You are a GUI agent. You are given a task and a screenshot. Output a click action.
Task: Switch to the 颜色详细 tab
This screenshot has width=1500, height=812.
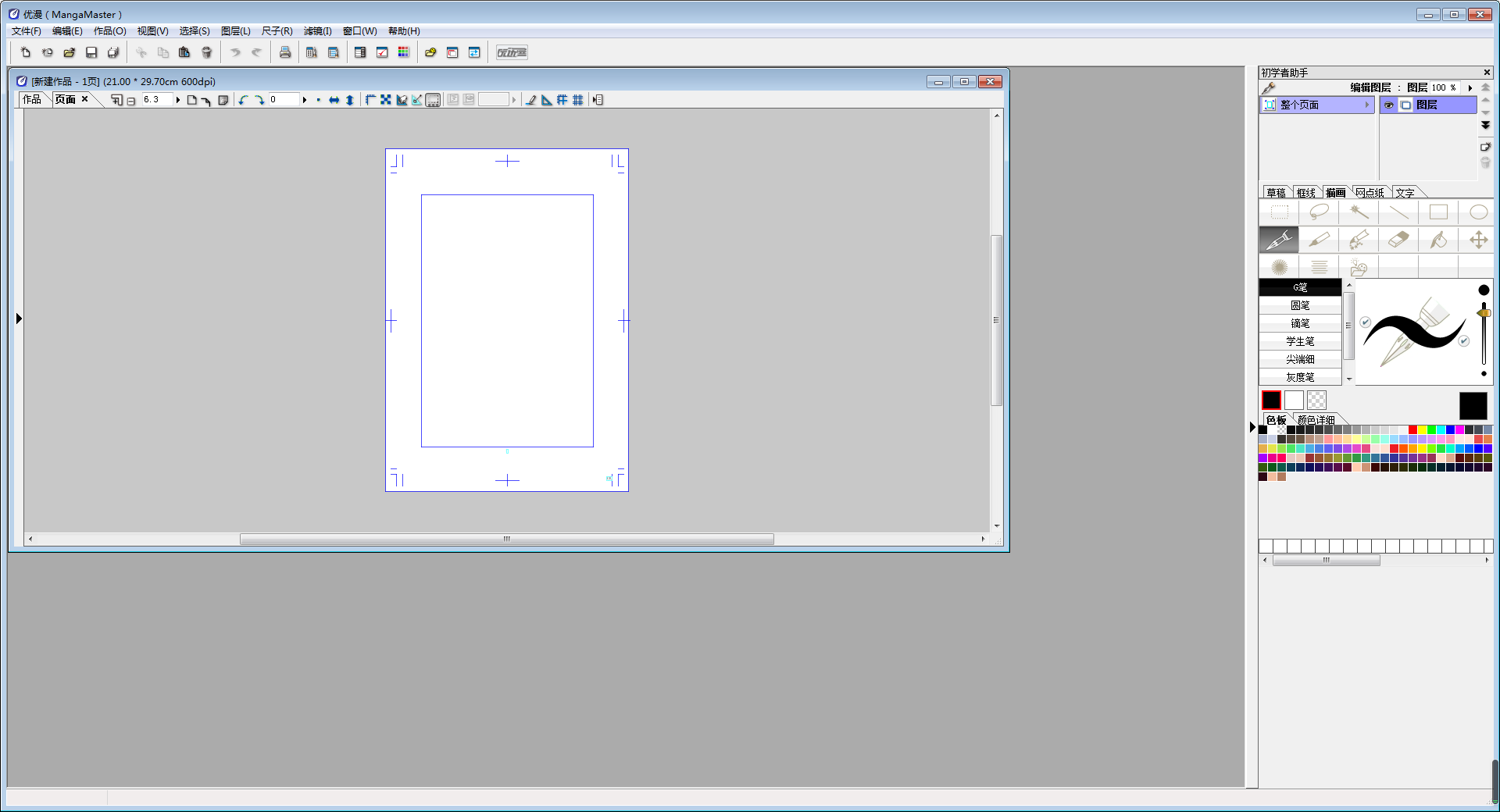click(1316, 420)
